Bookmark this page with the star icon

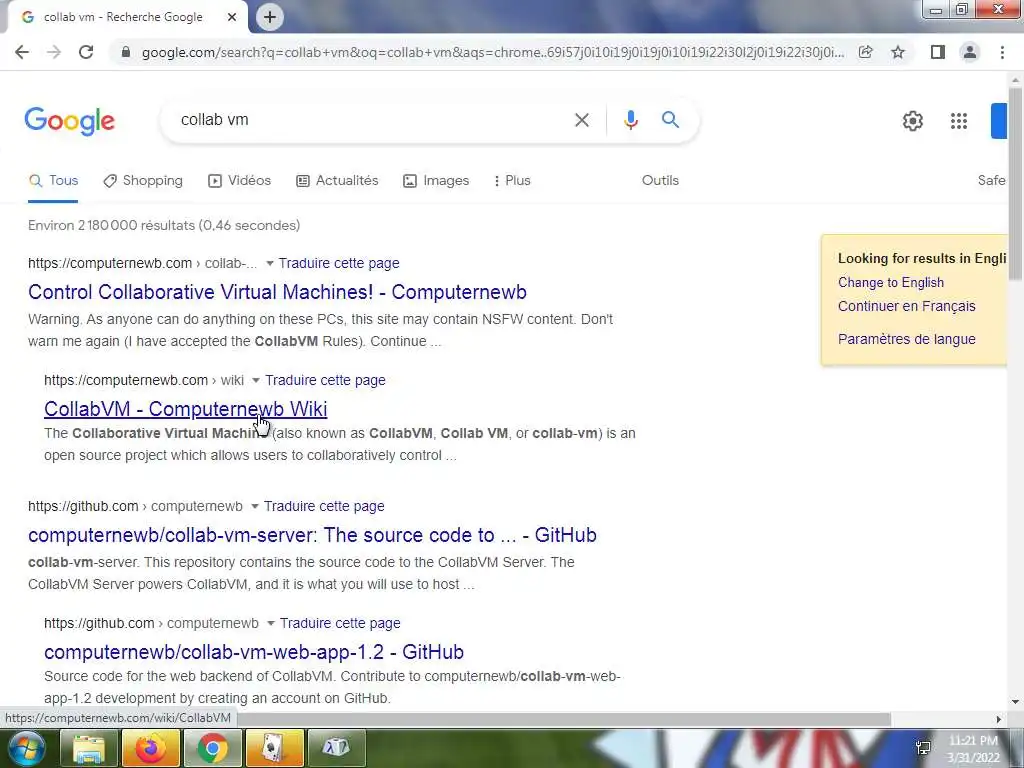click(x=898, y=52)
